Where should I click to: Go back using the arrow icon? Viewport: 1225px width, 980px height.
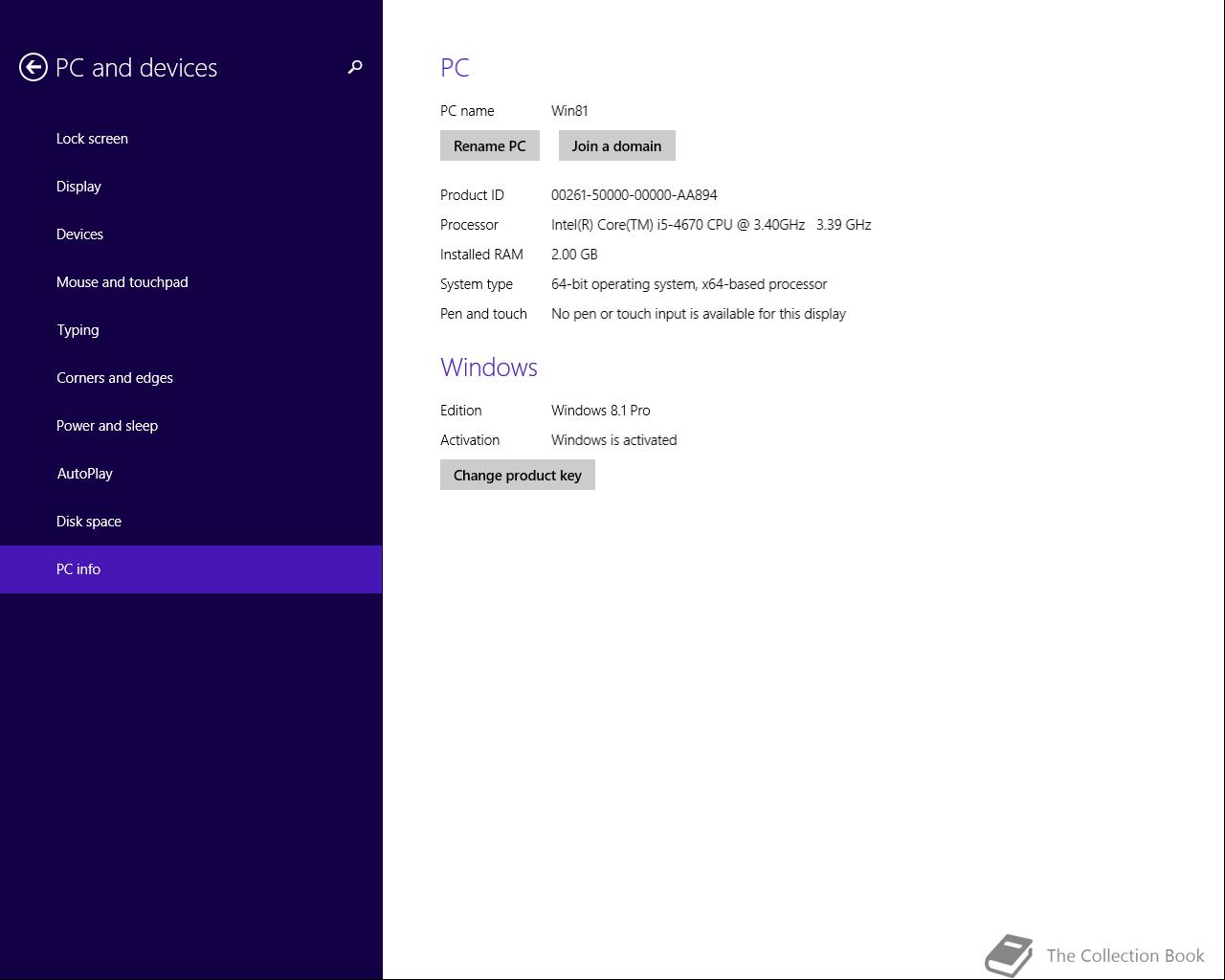(33, 67)
